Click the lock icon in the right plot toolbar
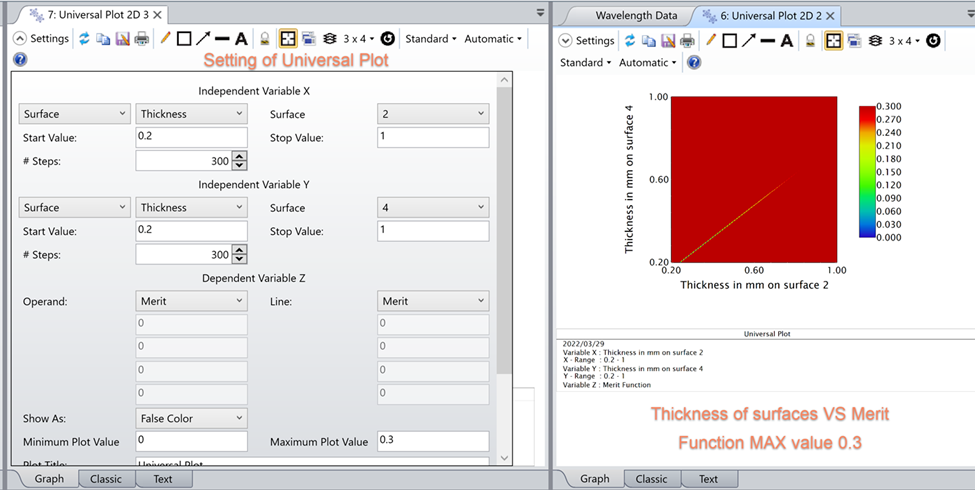 810,41
